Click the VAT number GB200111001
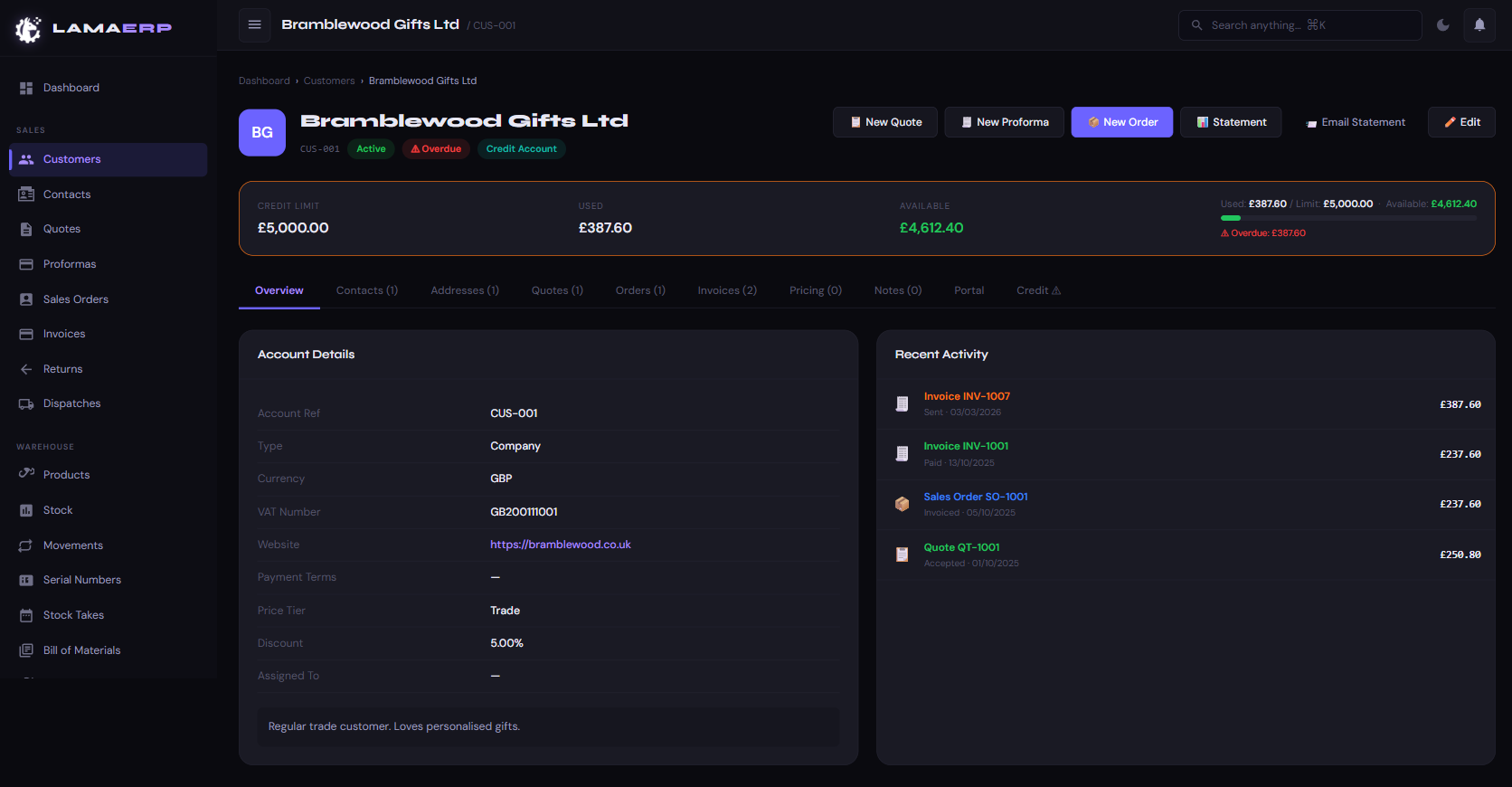 pyautogui.click(x=524, y=512)
